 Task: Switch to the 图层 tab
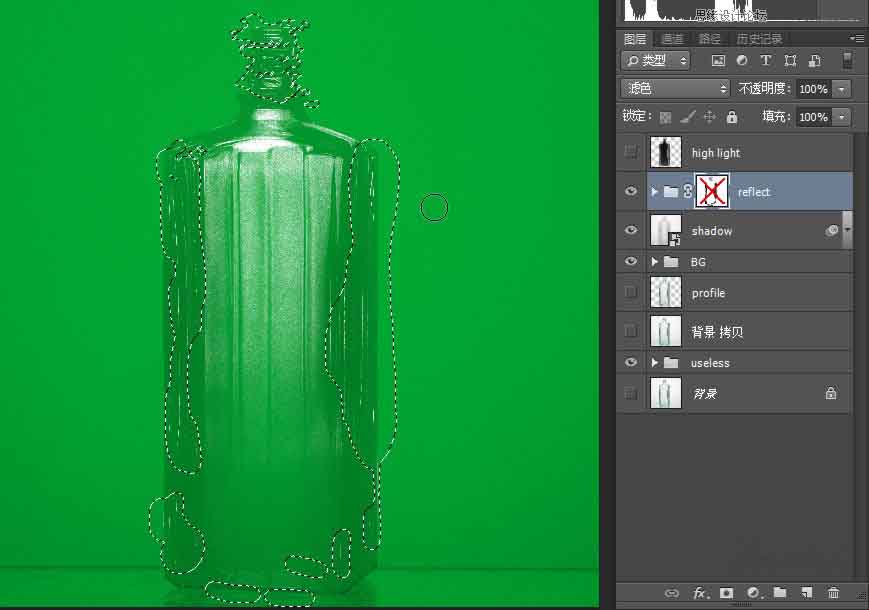[635, 39]
